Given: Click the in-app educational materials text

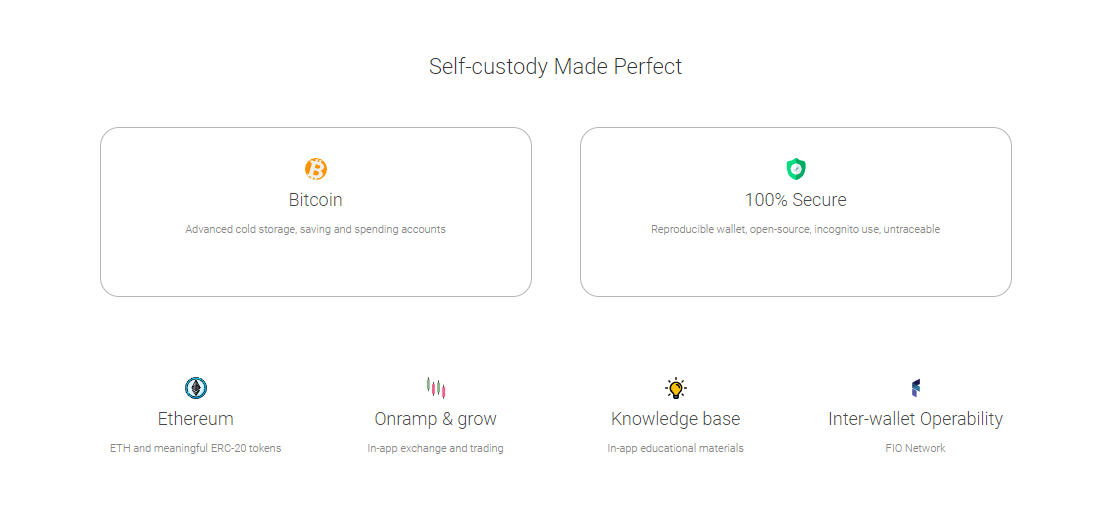Looking at the screenshot, I should tap(676, 449).
